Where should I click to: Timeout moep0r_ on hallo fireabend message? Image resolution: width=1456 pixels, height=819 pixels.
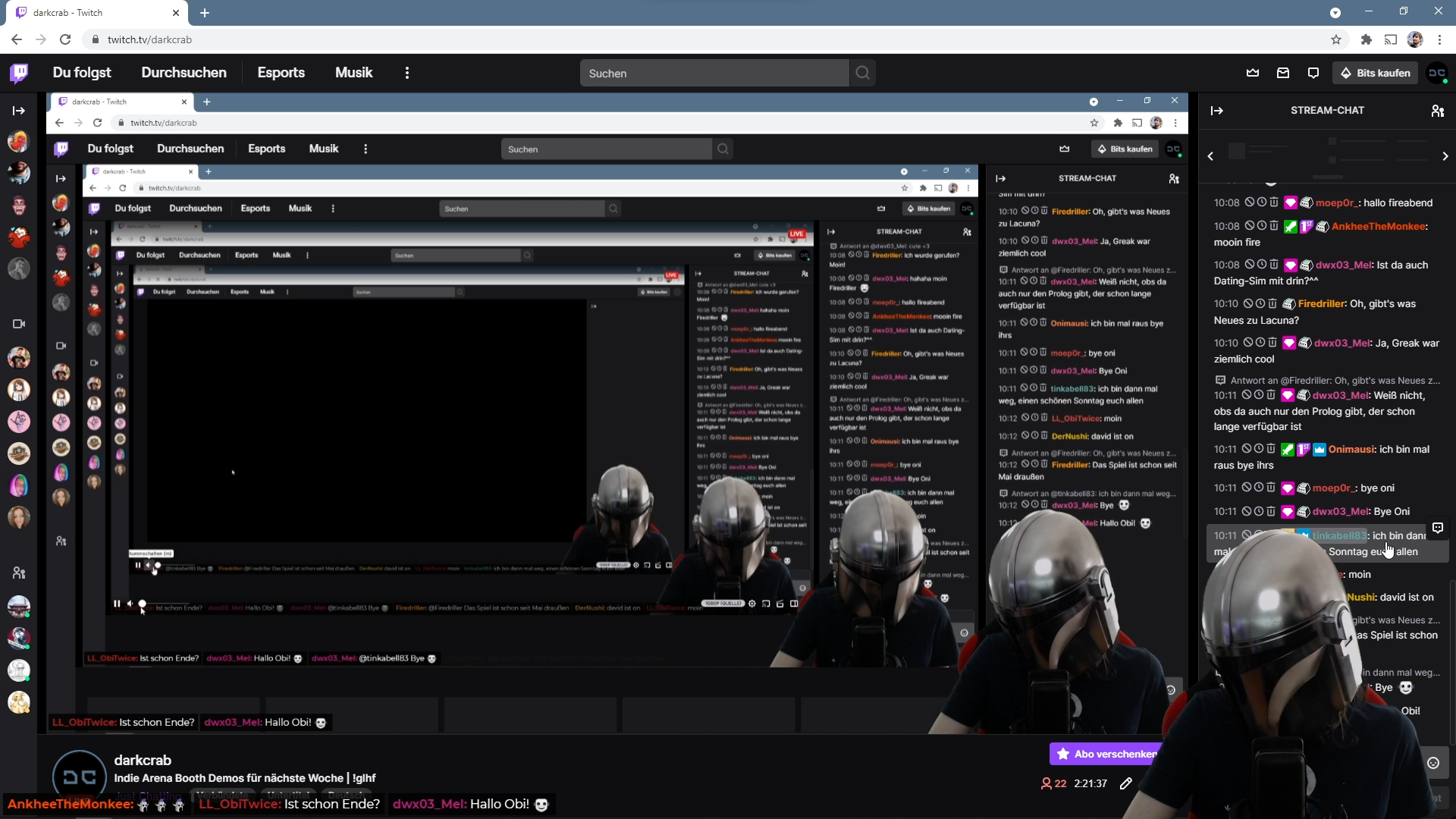[1262, 202]
